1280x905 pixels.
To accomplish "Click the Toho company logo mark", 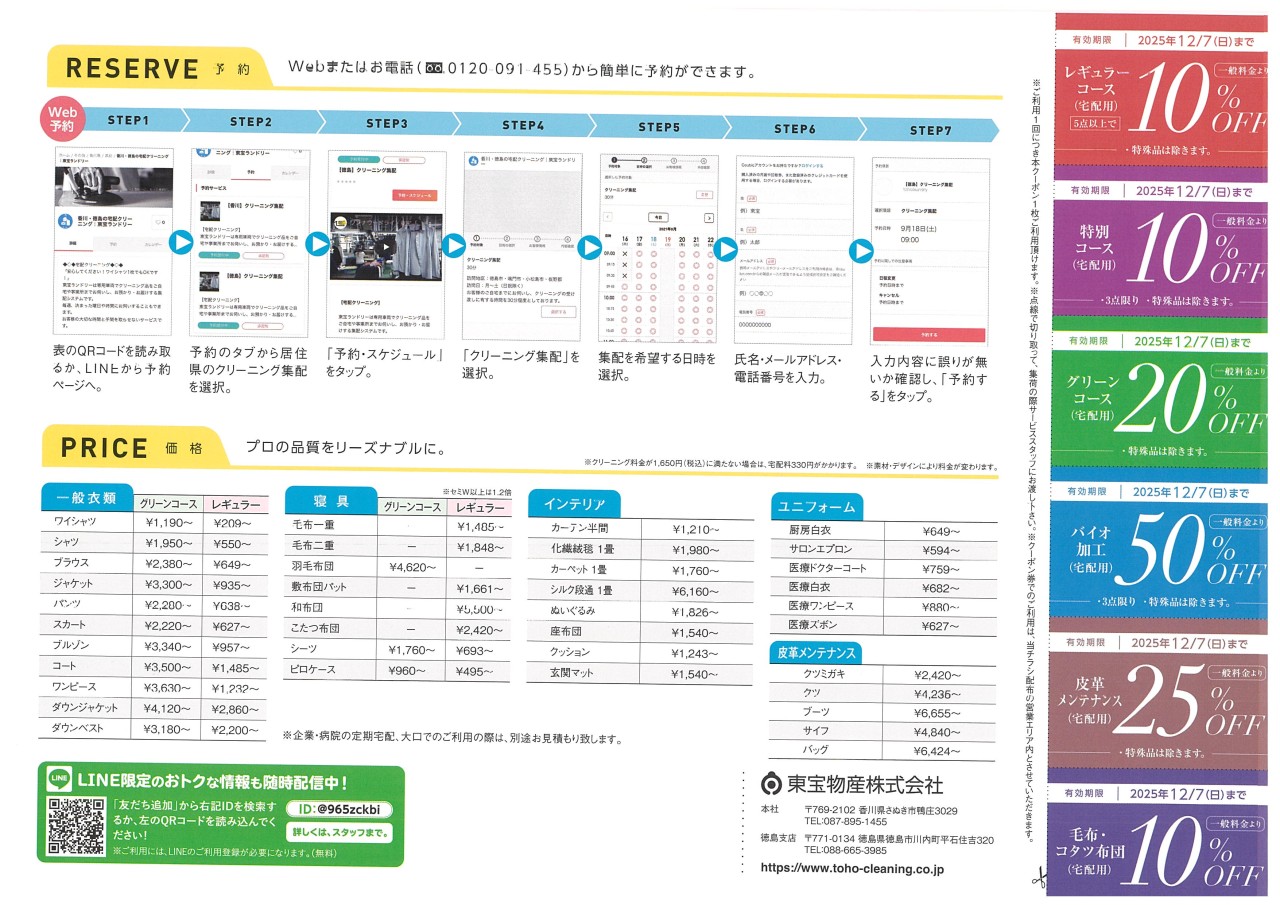I will 770,783.
